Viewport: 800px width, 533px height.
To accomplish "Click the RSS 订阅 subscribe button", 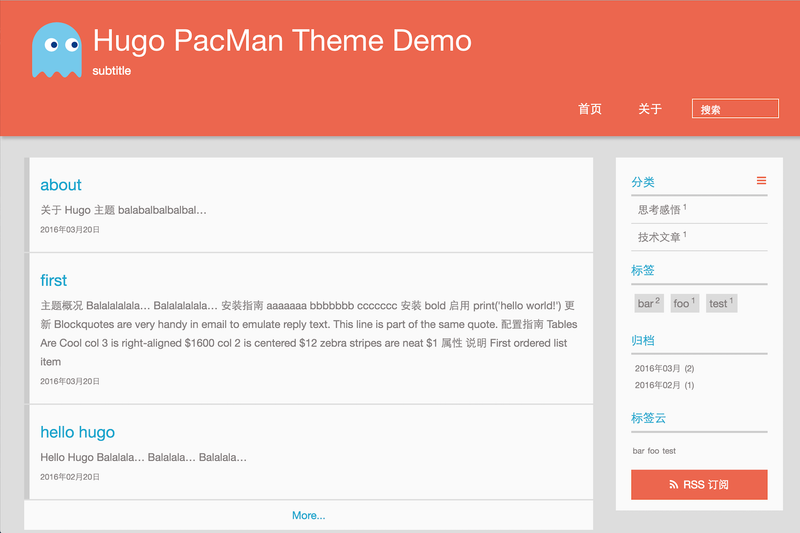I will (x=699, y=485).
